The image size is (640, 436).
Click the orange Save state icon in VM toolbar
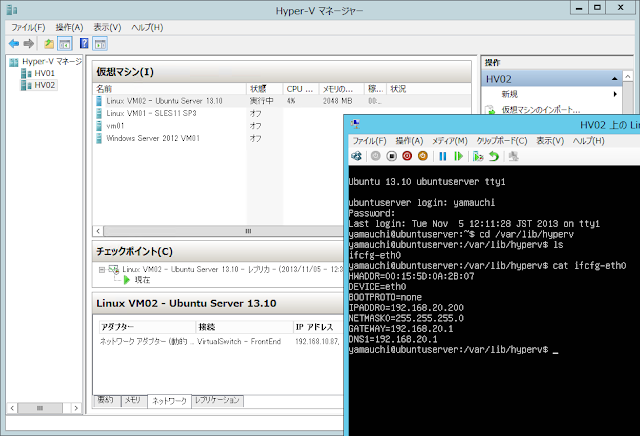[423, 156]
